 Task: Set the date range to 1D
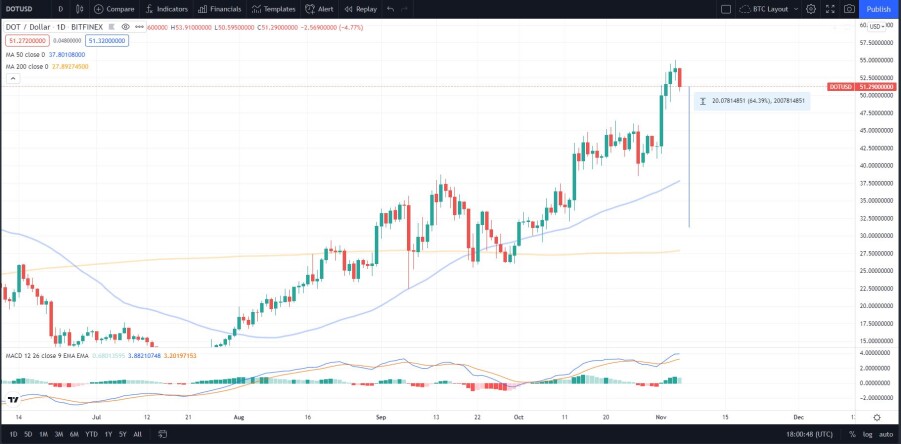(13, 434)
